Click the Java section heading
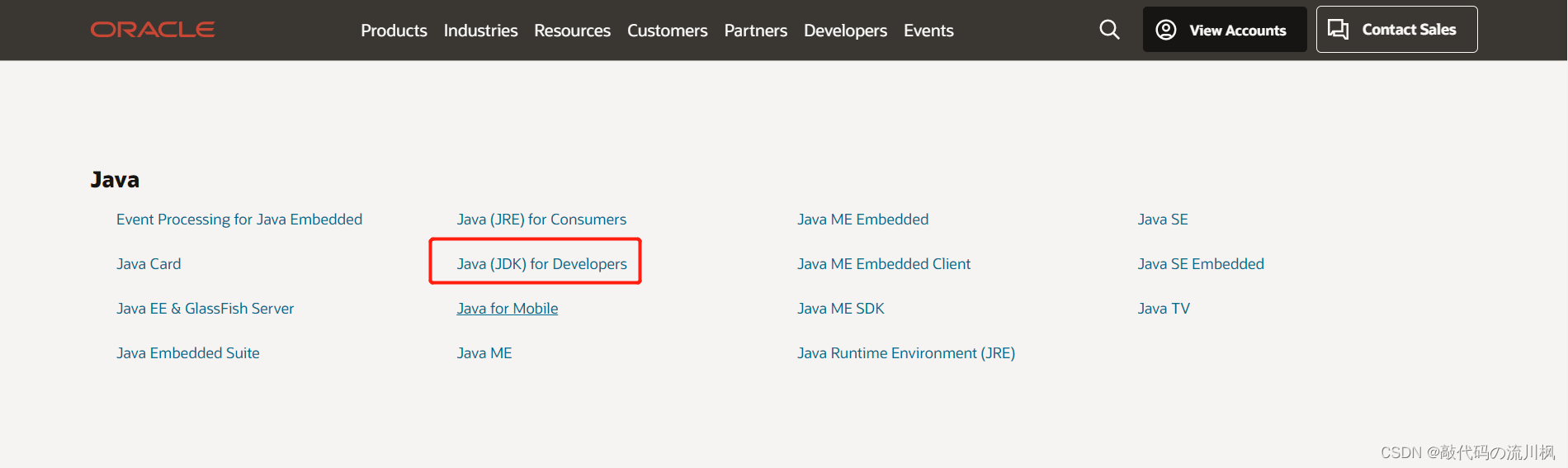The width and height of the screenshot is (1568, 468). point(115,180)
